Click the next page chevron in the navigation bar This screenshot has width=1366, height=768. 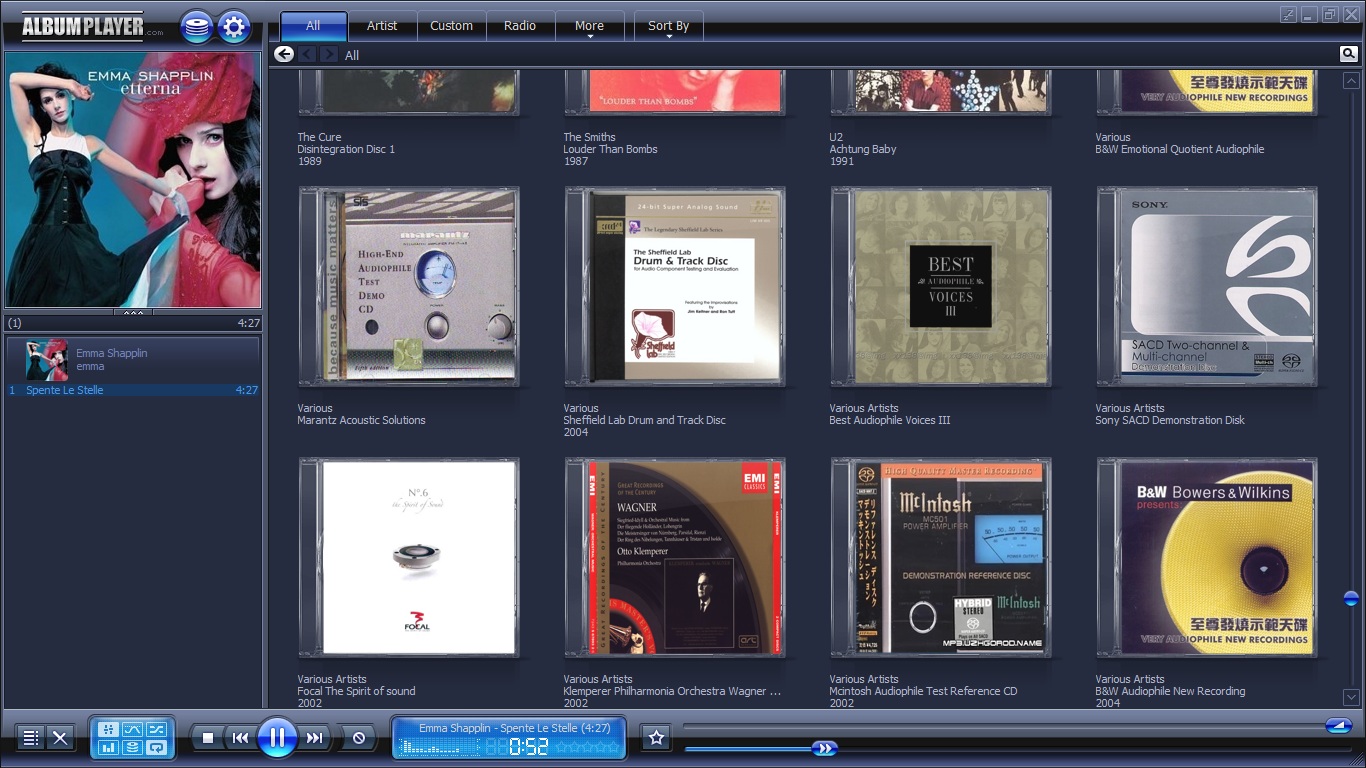328,54
